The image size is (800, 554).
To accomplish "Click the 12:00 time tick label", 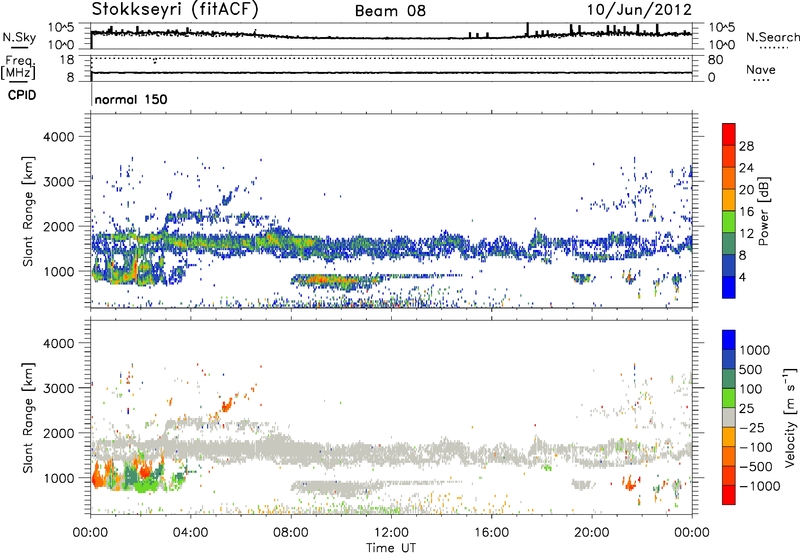I will pyautogui.click(x=391, y=533).
